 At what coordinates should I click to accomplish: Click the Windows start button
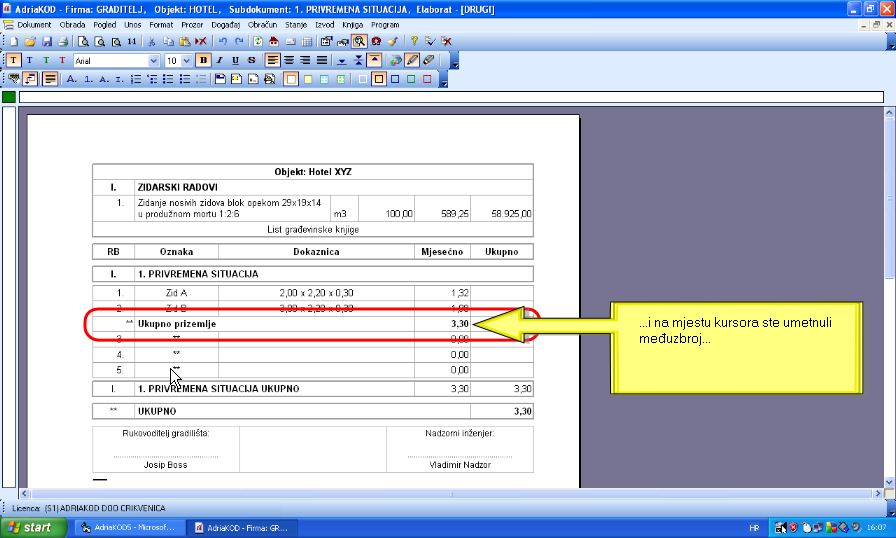tap(33, 527)
